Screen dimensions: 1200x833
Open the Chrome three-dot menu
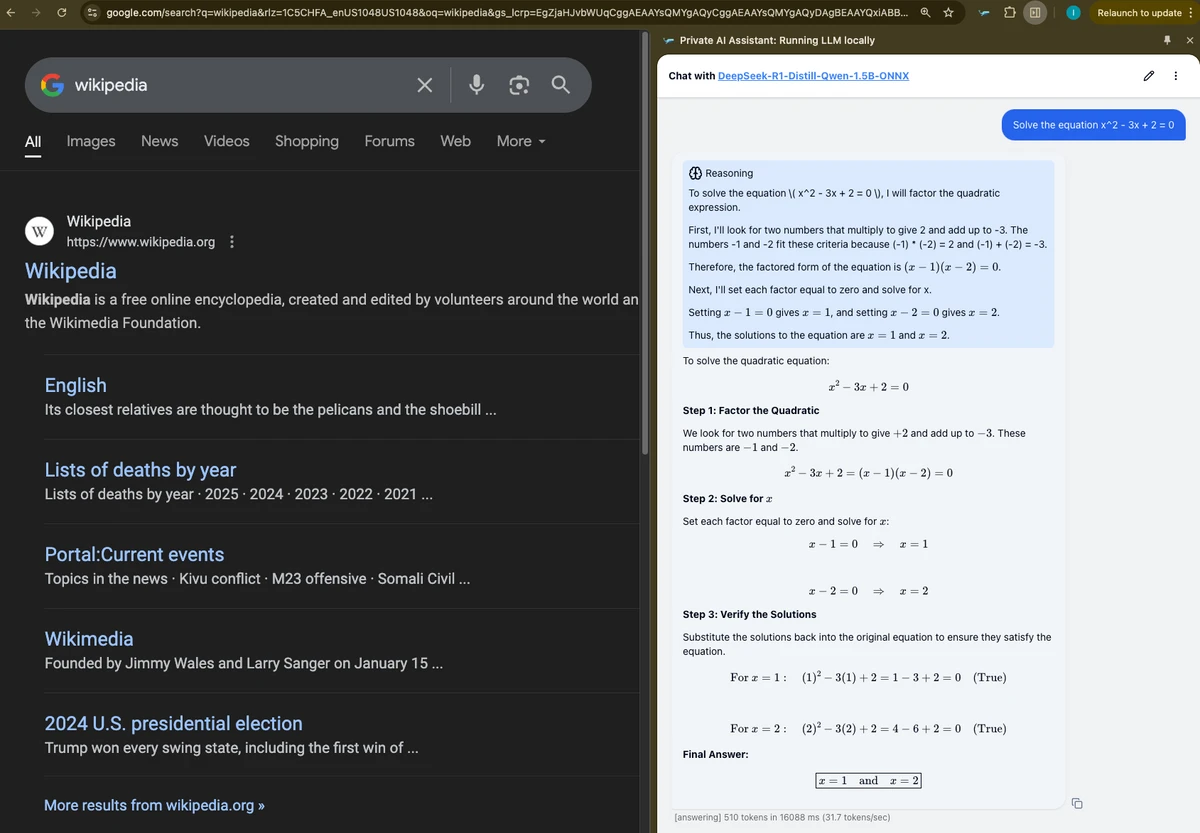[x=1189, y=13]
